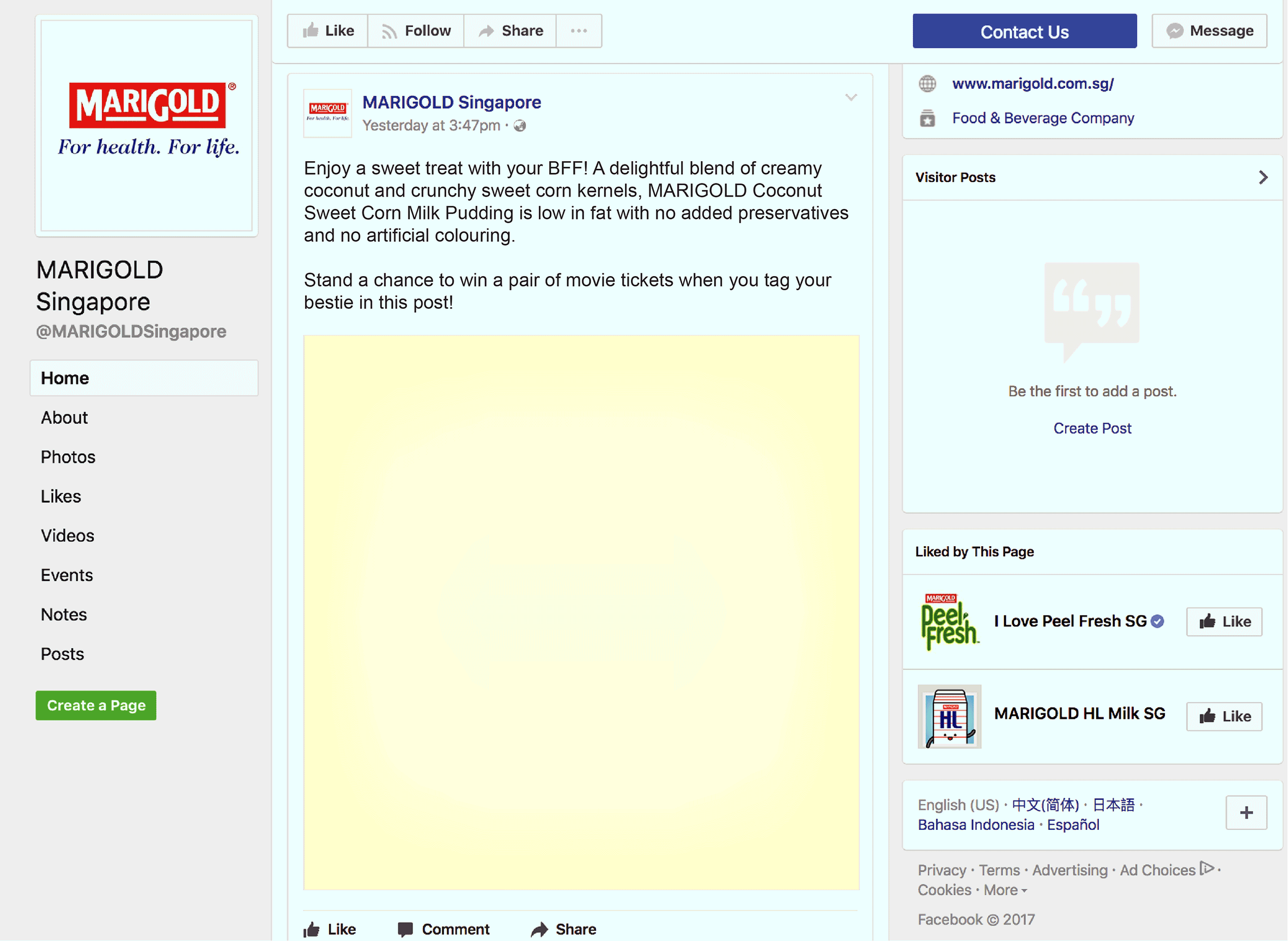The width and height of the screenshot is (1288, 941).
Task: Switch language to 中文(简体)
Action: click(x=1045, y=805)
